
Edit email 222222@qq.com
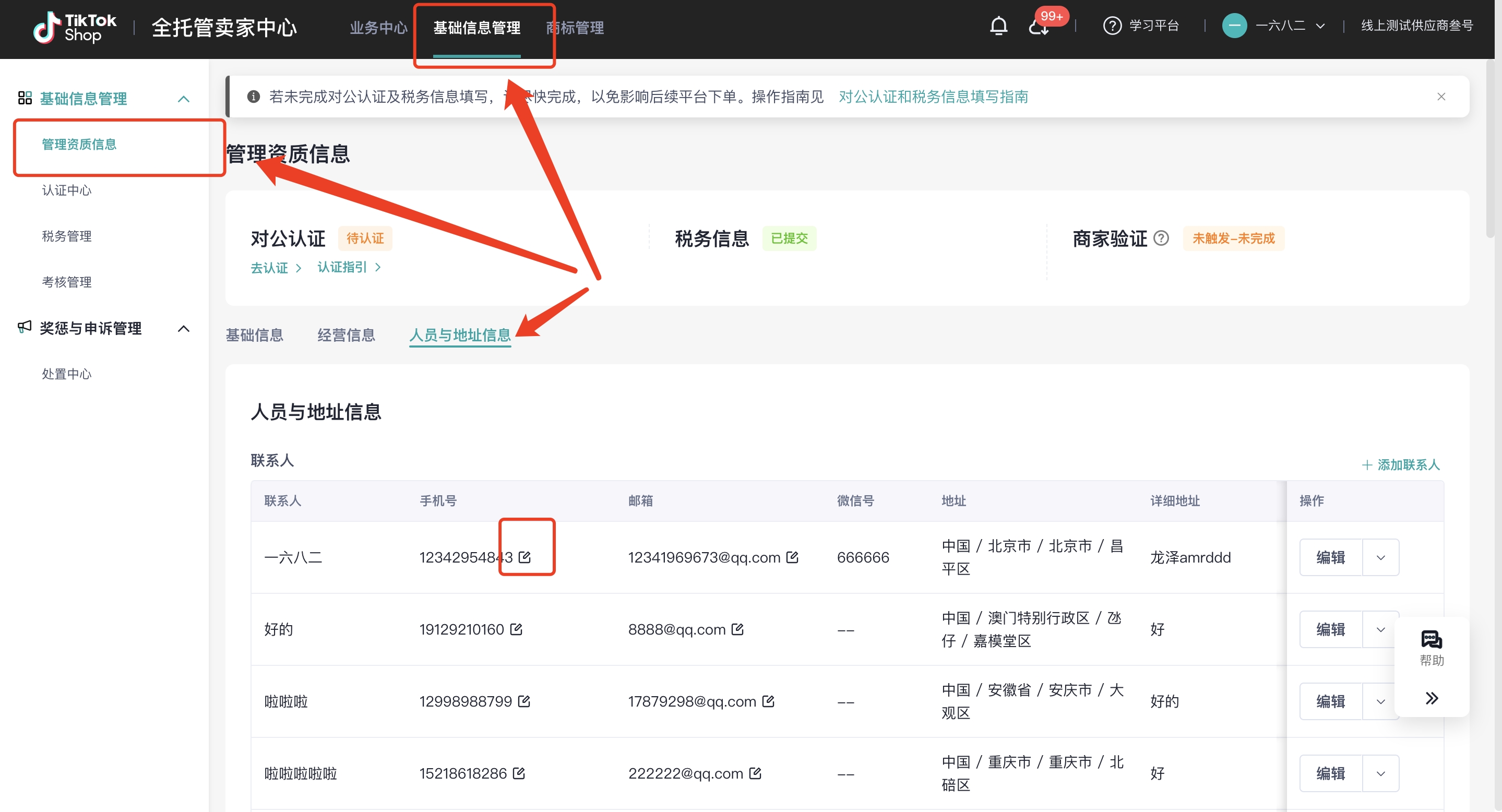pyautogui.click(x=755, y=773)
